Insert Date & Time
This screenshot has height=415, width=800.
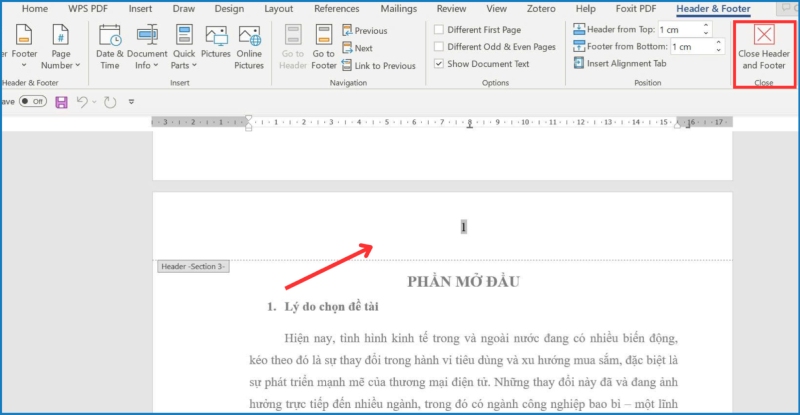(x=110, y=47)
